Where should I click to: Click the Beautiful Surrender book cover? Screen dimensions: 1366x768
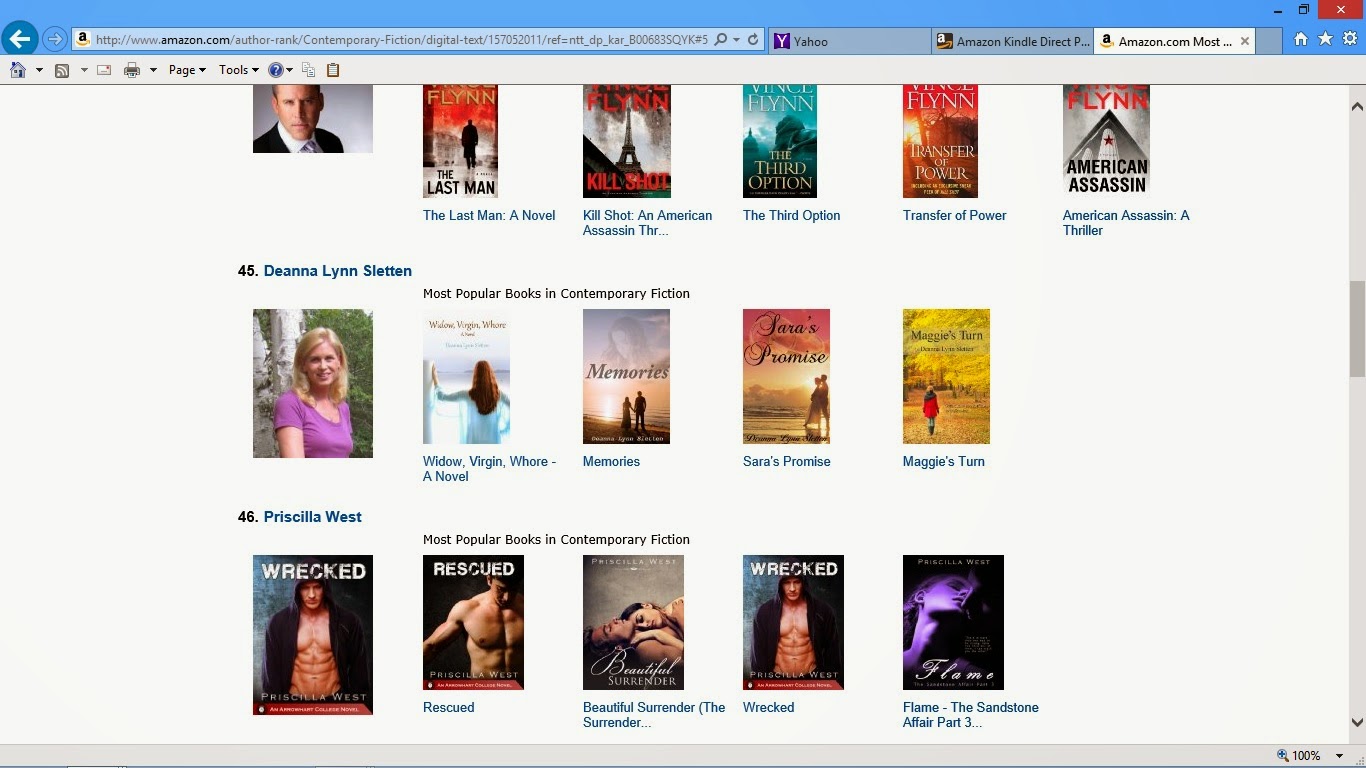pyautogui.click(x=633, y=622)
